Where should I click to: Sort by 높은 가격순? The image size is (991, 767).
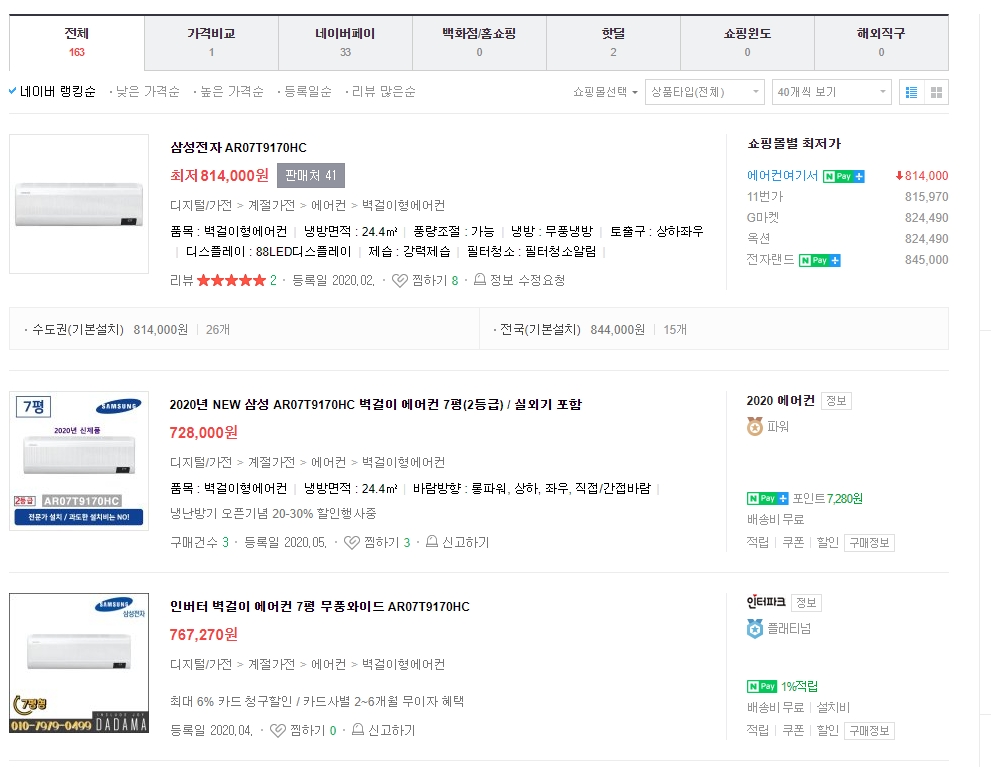[231, 92]
